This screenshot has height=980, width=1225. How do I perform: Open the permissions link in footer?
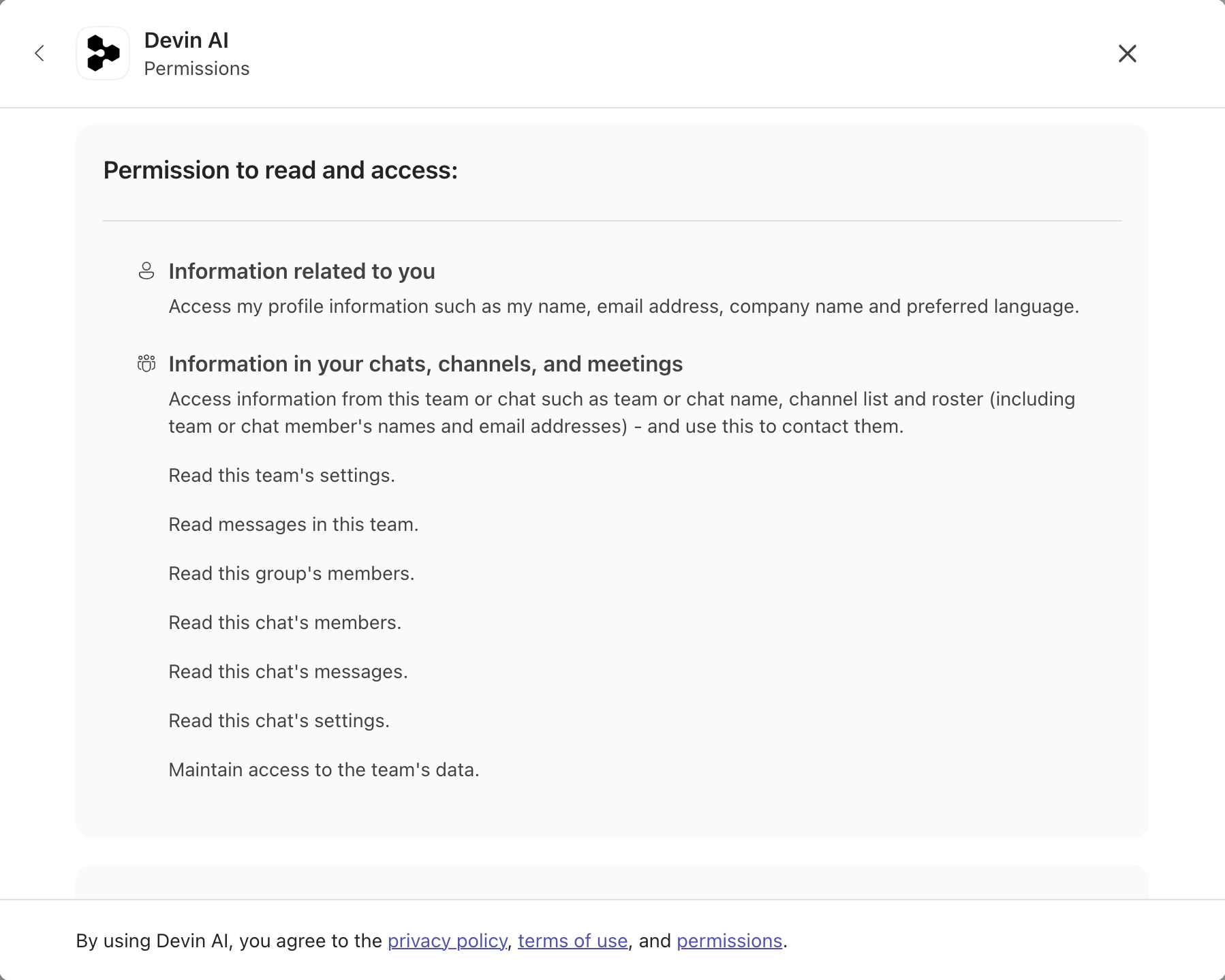[730, 940]
